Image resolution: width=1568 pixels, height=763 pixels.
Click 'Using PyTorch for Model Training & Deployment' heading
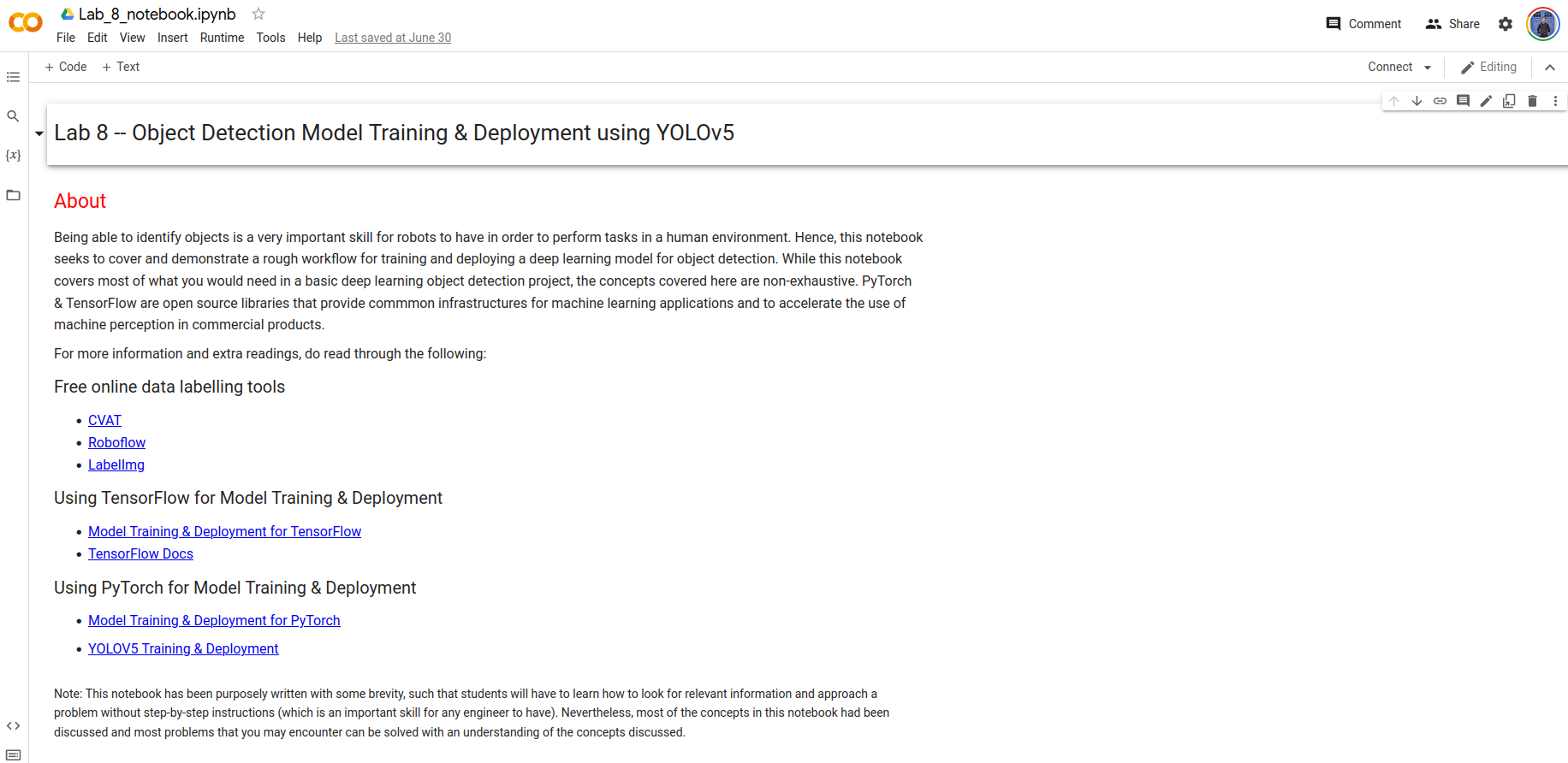[x=235, y=588]
